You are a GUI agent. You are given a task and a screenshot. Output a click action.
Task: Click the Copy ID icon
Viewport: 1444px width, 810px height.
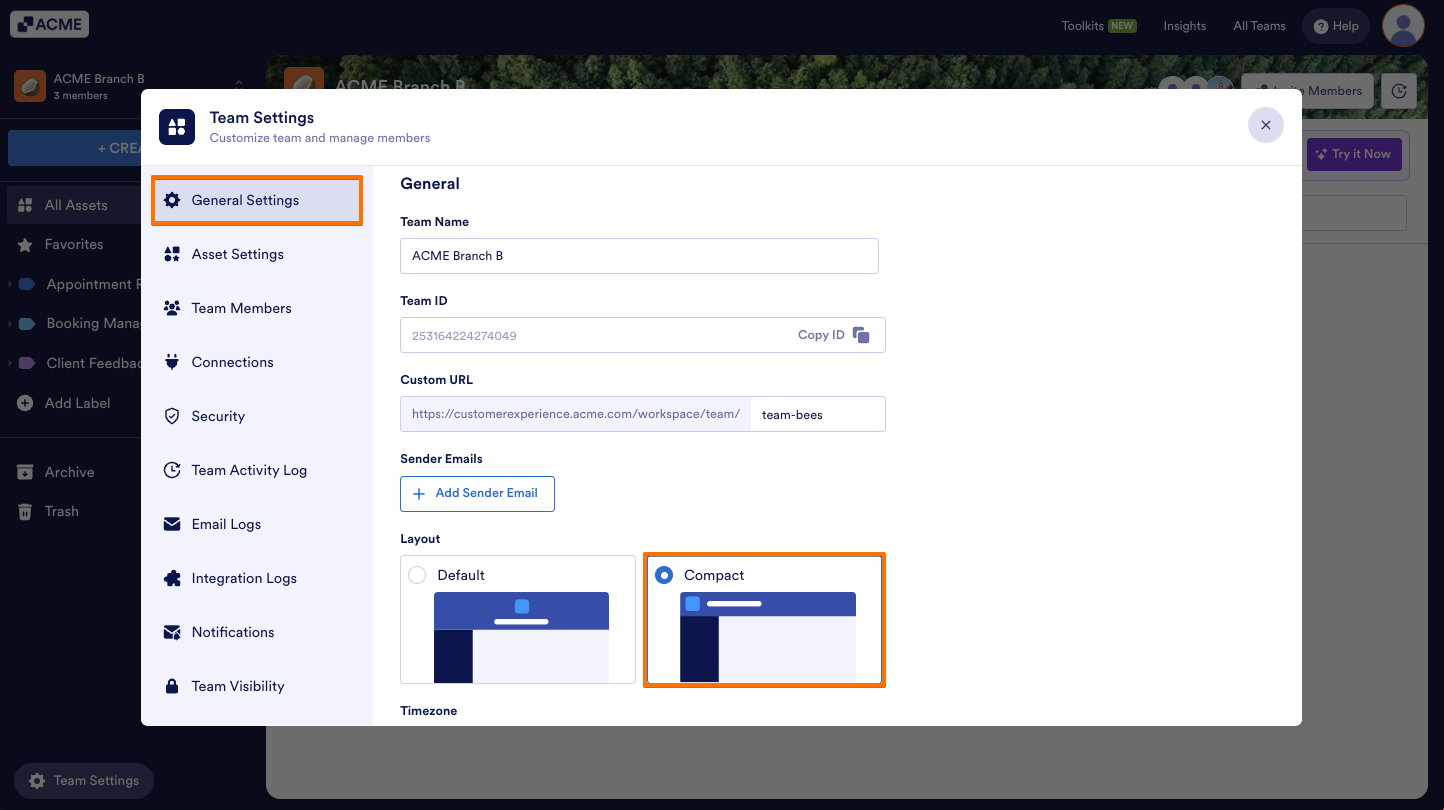(x=861, y=335)
